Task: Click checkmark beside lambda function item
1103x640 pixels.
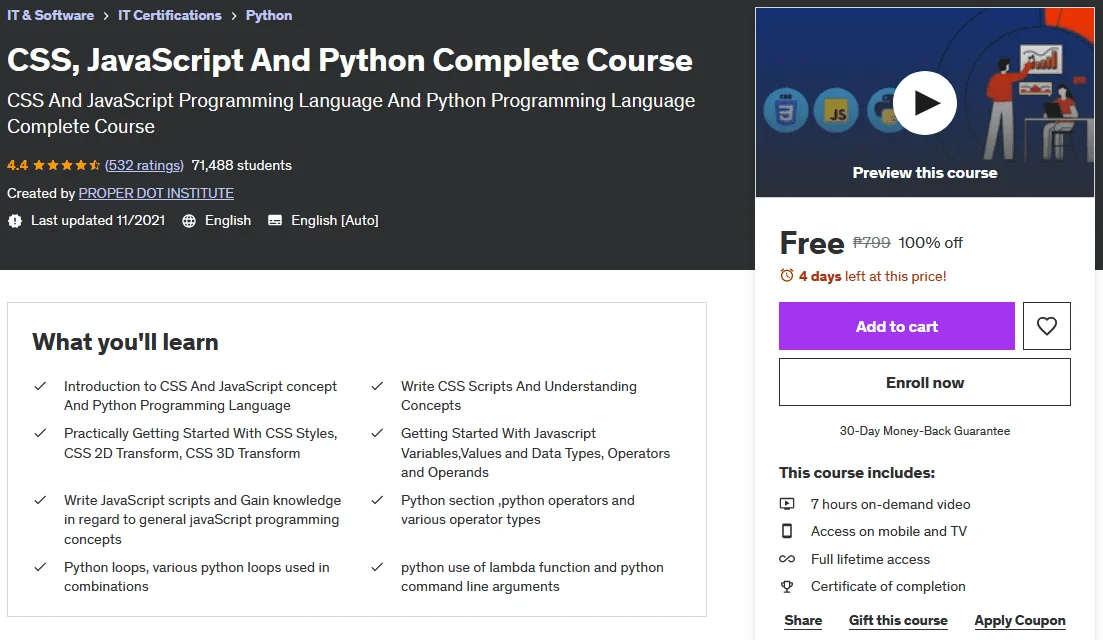Action: click(377, 567)
